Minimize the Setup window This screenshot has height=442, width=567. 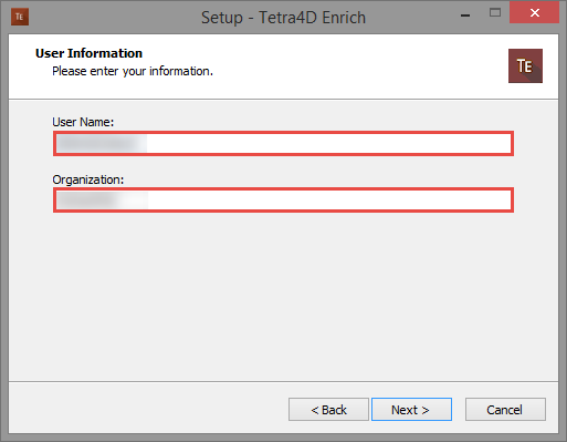point(465,15)
